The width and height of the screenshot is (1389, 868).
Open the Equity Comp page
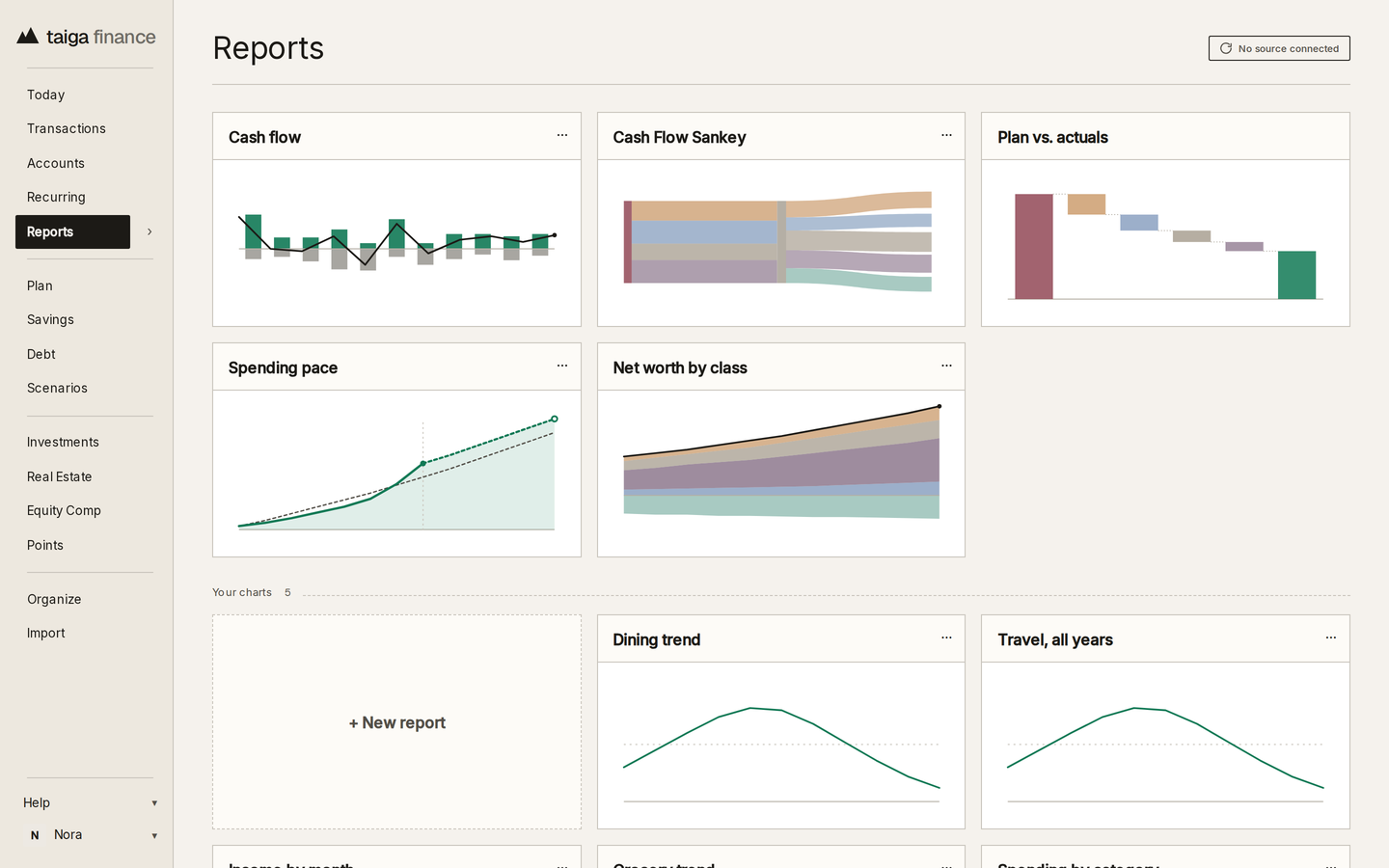click(64, 510)
